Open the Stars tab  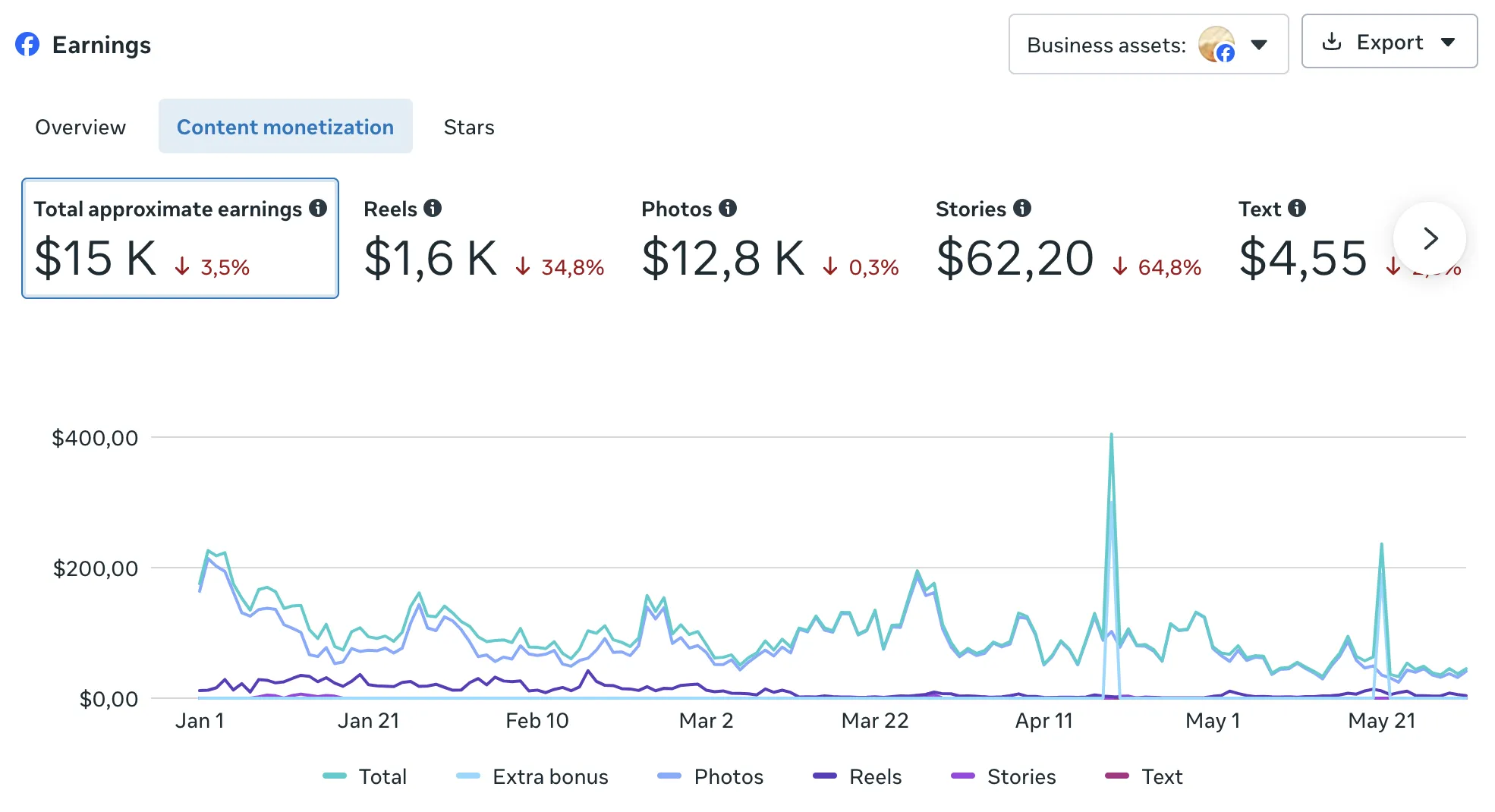pyautogui.click(x=469, y=127)
